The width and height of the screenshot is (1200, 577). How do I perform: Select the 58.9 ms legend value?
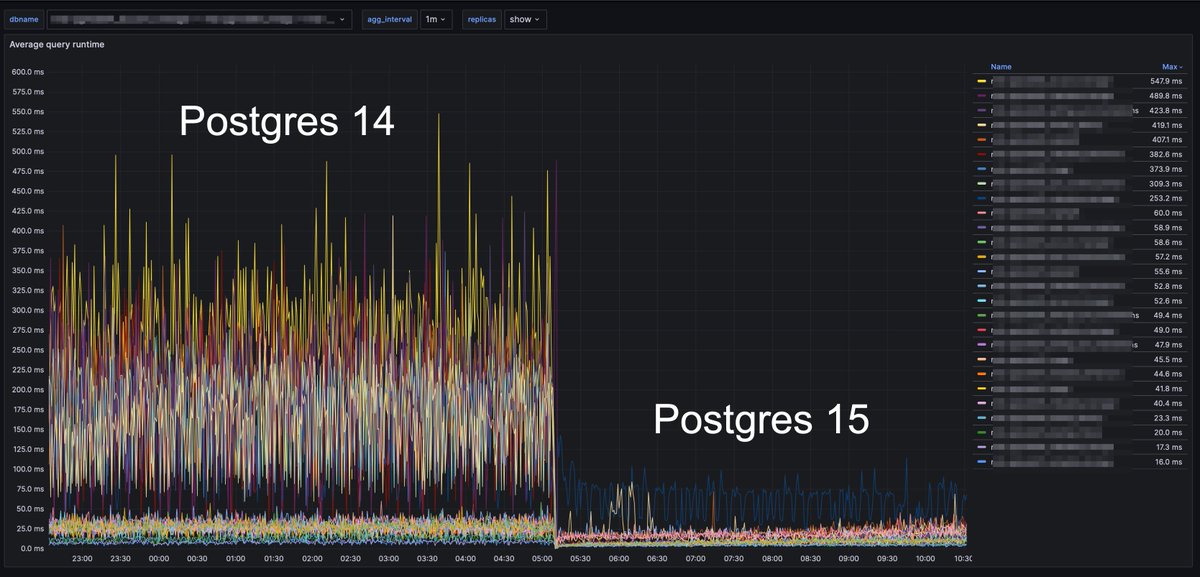(x=1170, y=228)
